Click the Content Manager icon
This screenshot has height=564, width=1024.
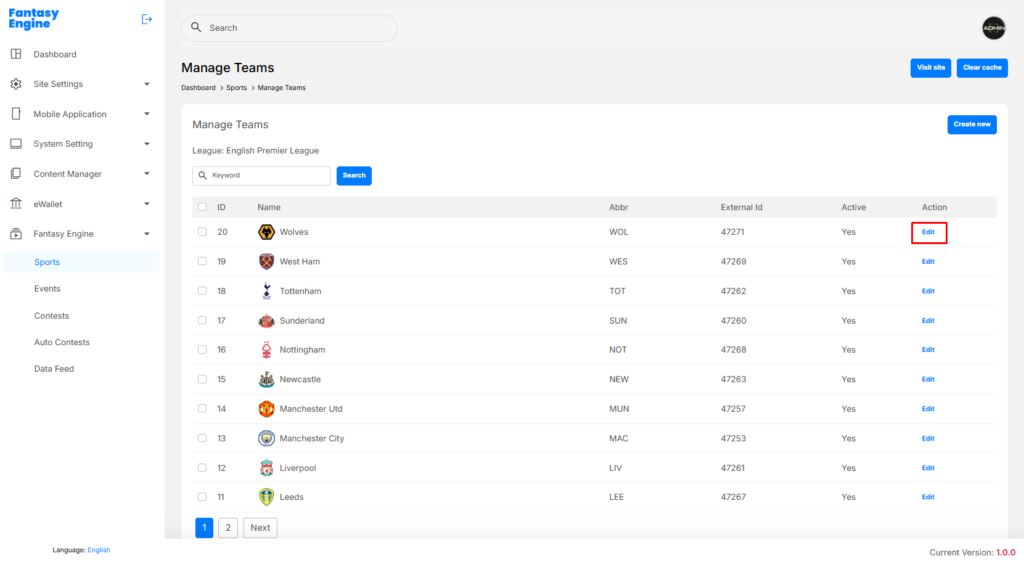(16, 174)
